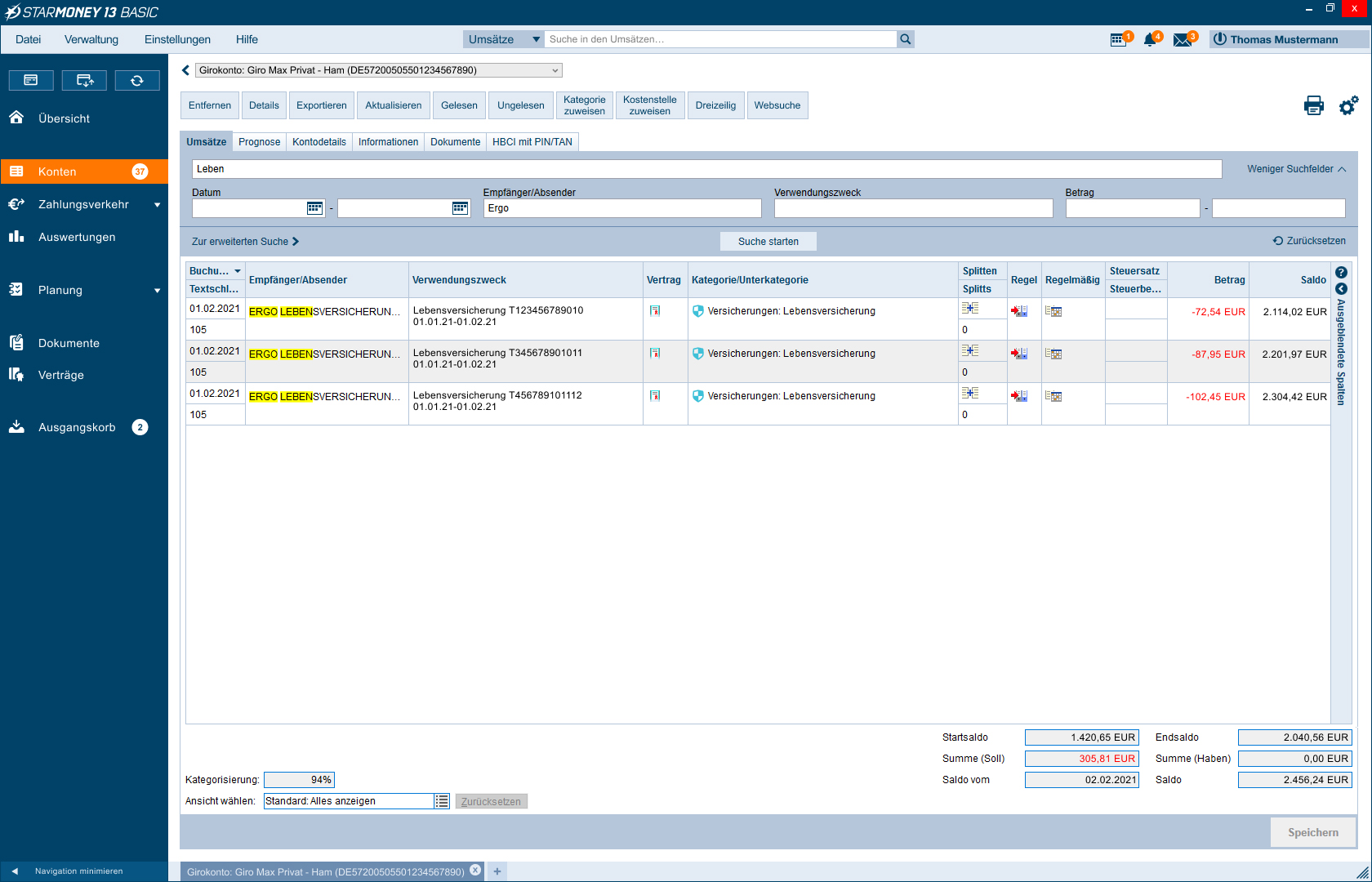Click the Aktualisieren button
Screen dimensions: 1372x882
click(394, 105)
